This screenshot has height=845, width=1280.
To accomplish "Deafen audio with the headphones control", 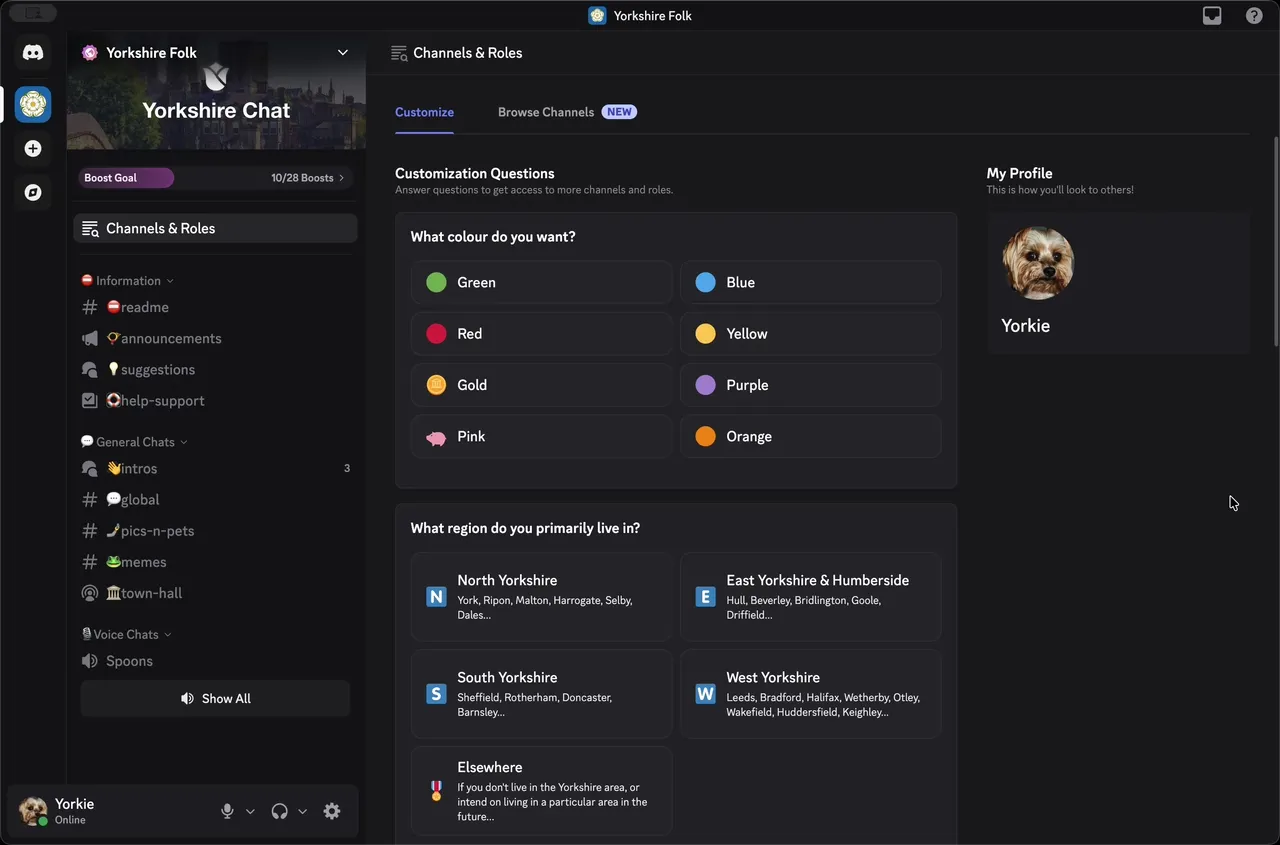I will pyautogui.click(x=279, y=811).
